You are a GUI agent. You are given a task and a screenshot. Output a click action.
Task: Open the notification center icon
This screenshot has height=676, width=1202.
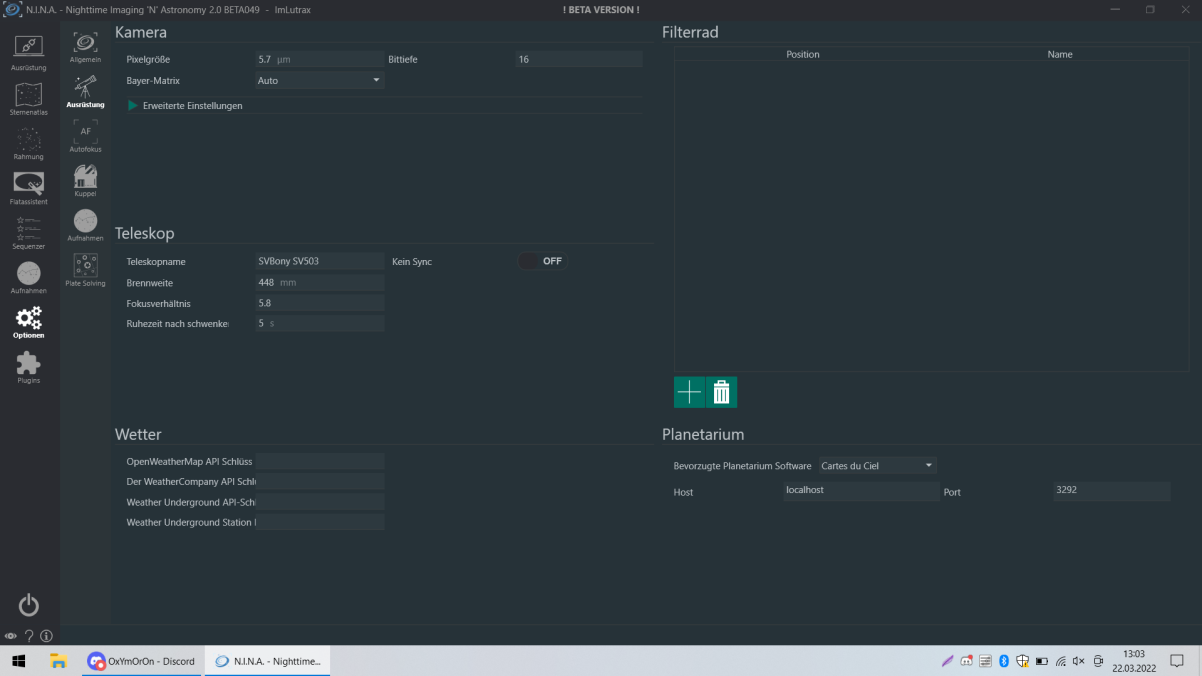(x=1177, y=661)
